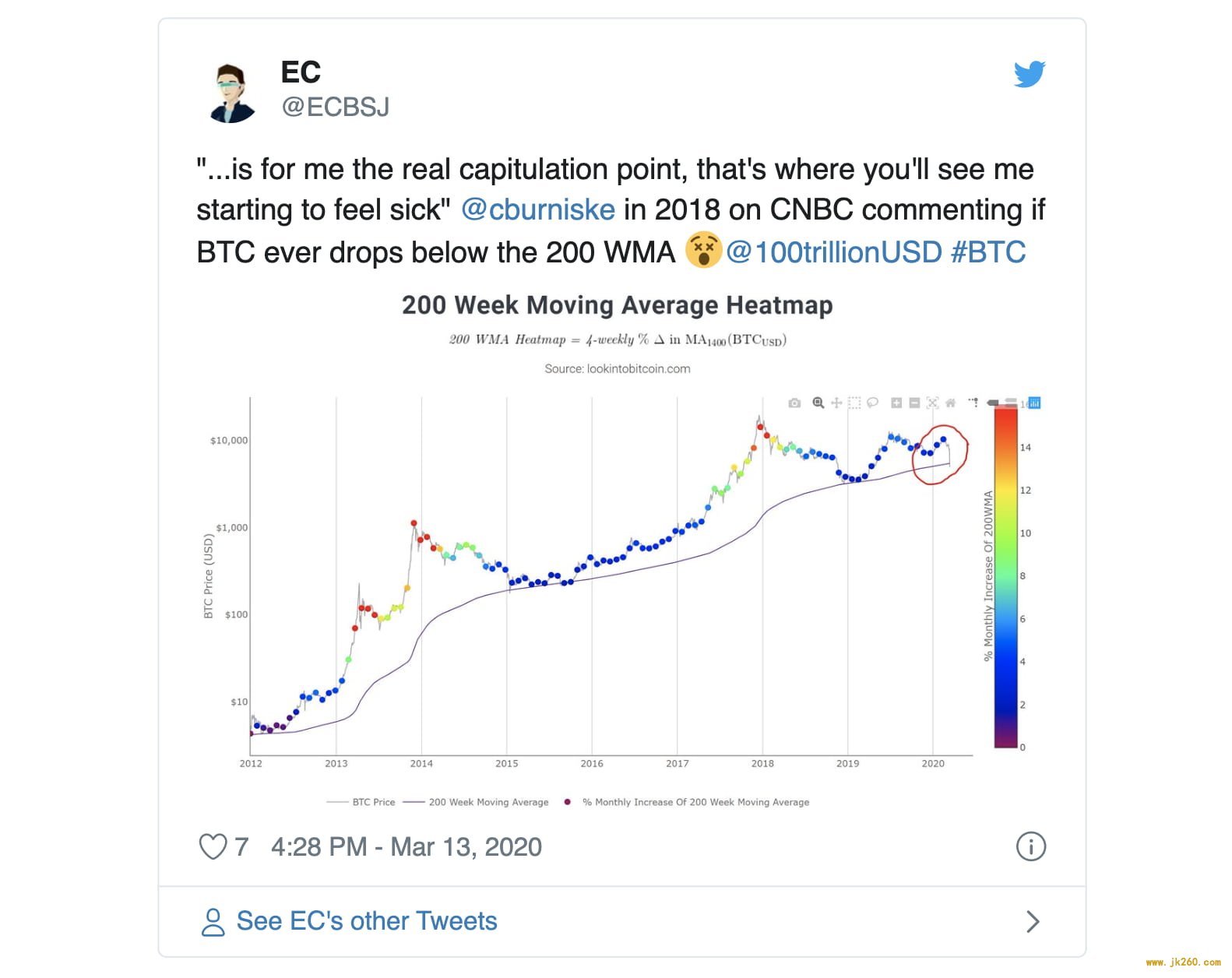Open the @100trillionUSD mention link
The image size is (1232, 978).
point(833,252)
